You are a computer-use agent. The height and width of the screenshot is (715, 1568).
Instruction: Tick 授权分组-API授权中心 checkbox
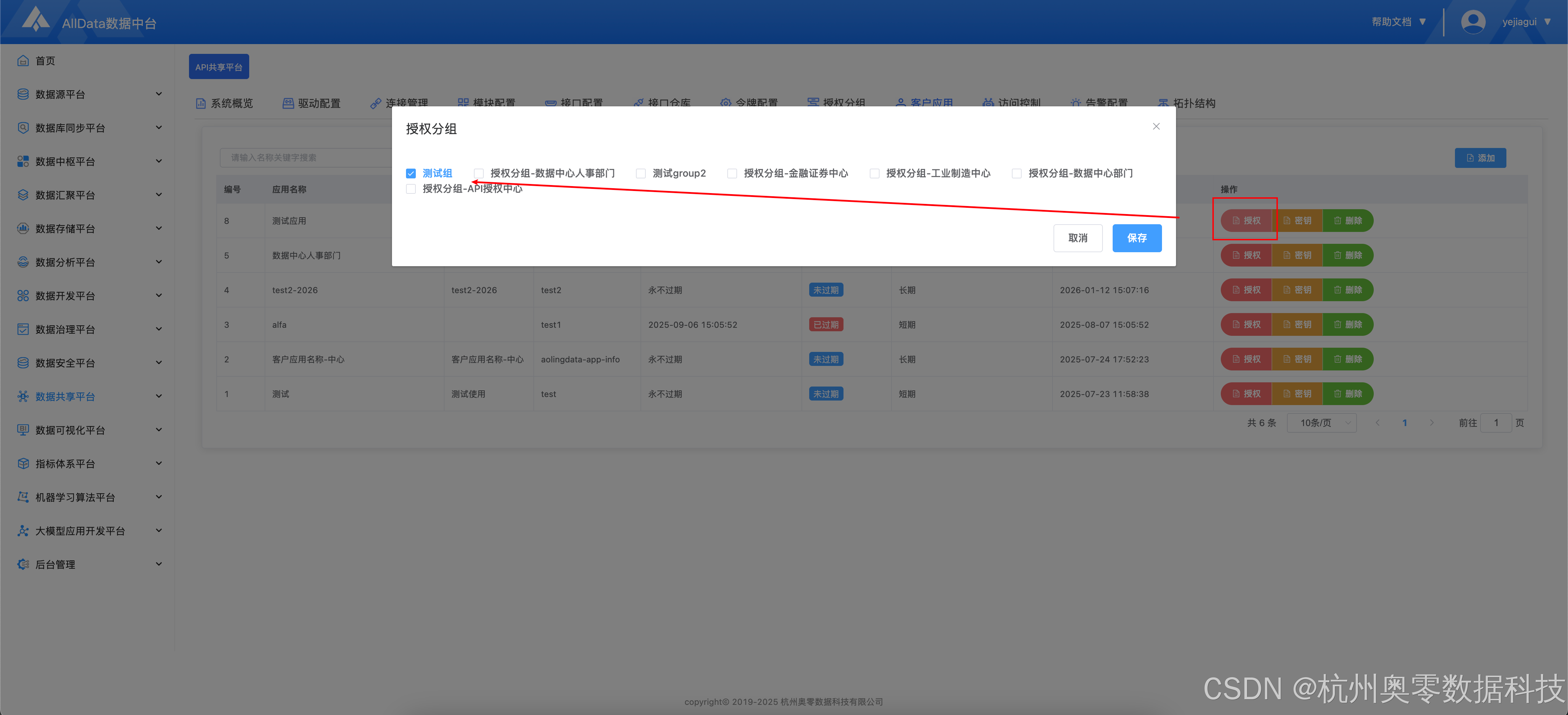(411, 189)
